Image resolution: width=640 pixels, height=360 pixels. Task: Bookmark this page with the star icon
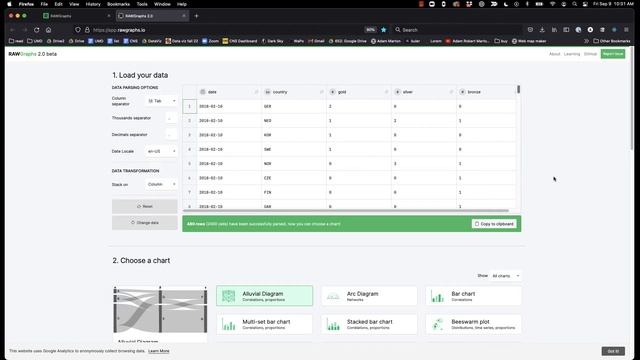pos(384,30)
